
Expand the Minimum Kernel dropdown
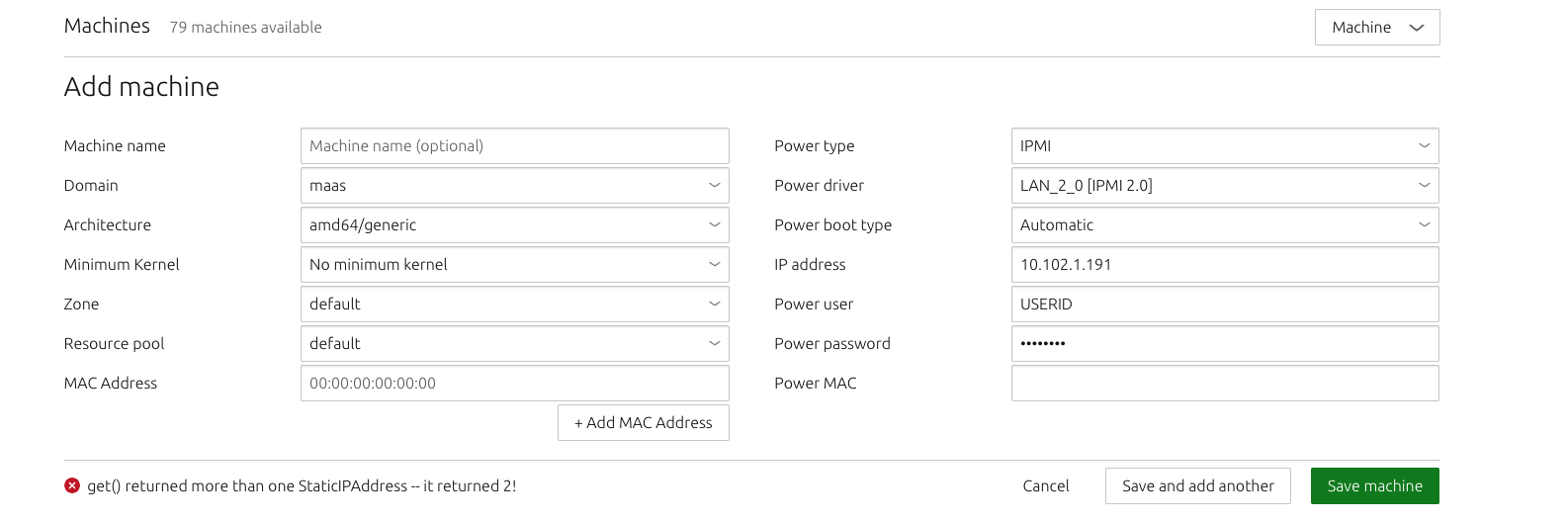514,265
